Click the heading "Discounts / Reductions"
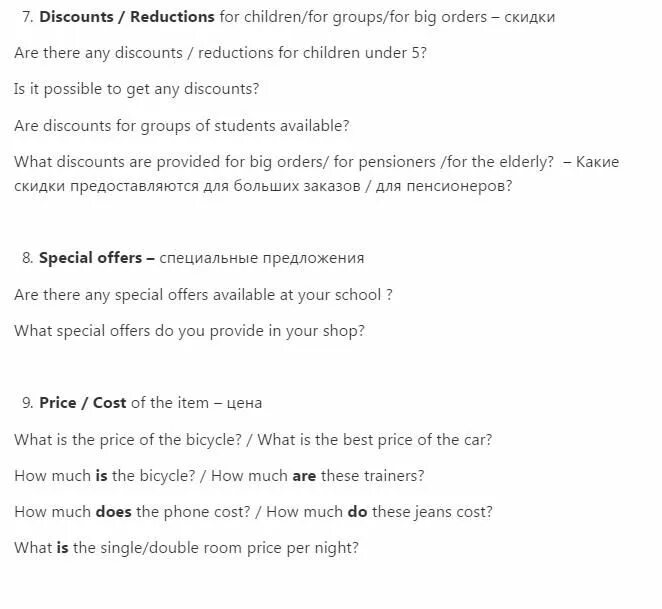Image resolution: width=662 pixels, height=609 pixels. [127, 17]
